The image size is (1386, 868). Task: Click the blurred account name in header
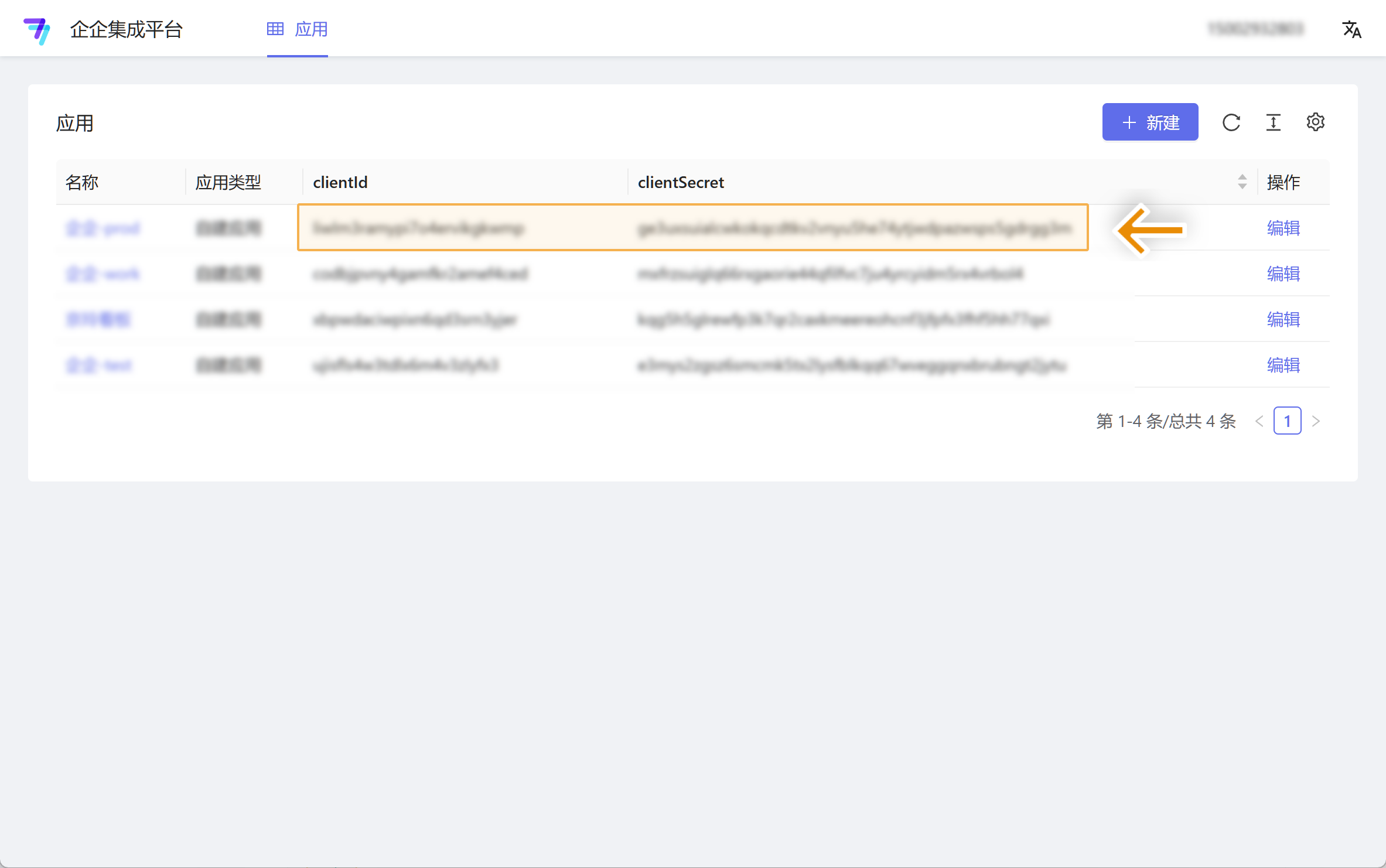pyautogui.click(x=1255, y=29)
